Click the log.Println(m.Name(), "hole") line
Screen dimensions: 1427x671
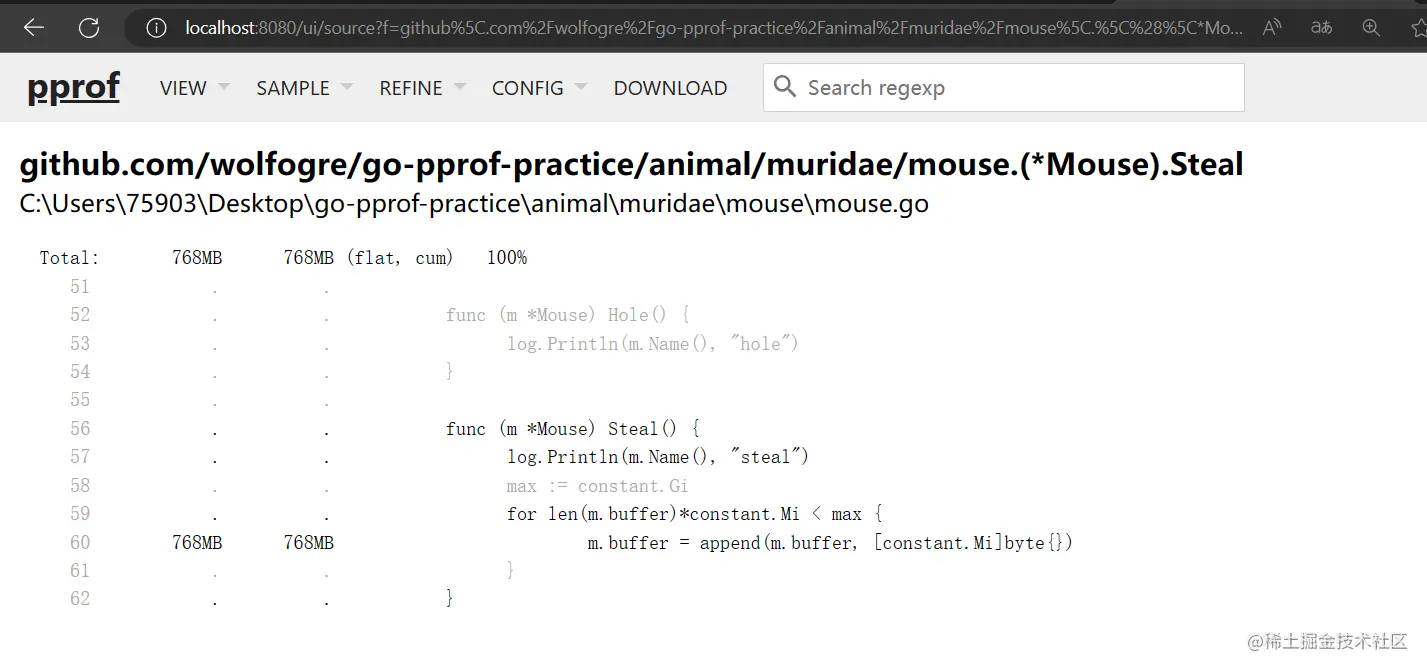tap(653, 344)
